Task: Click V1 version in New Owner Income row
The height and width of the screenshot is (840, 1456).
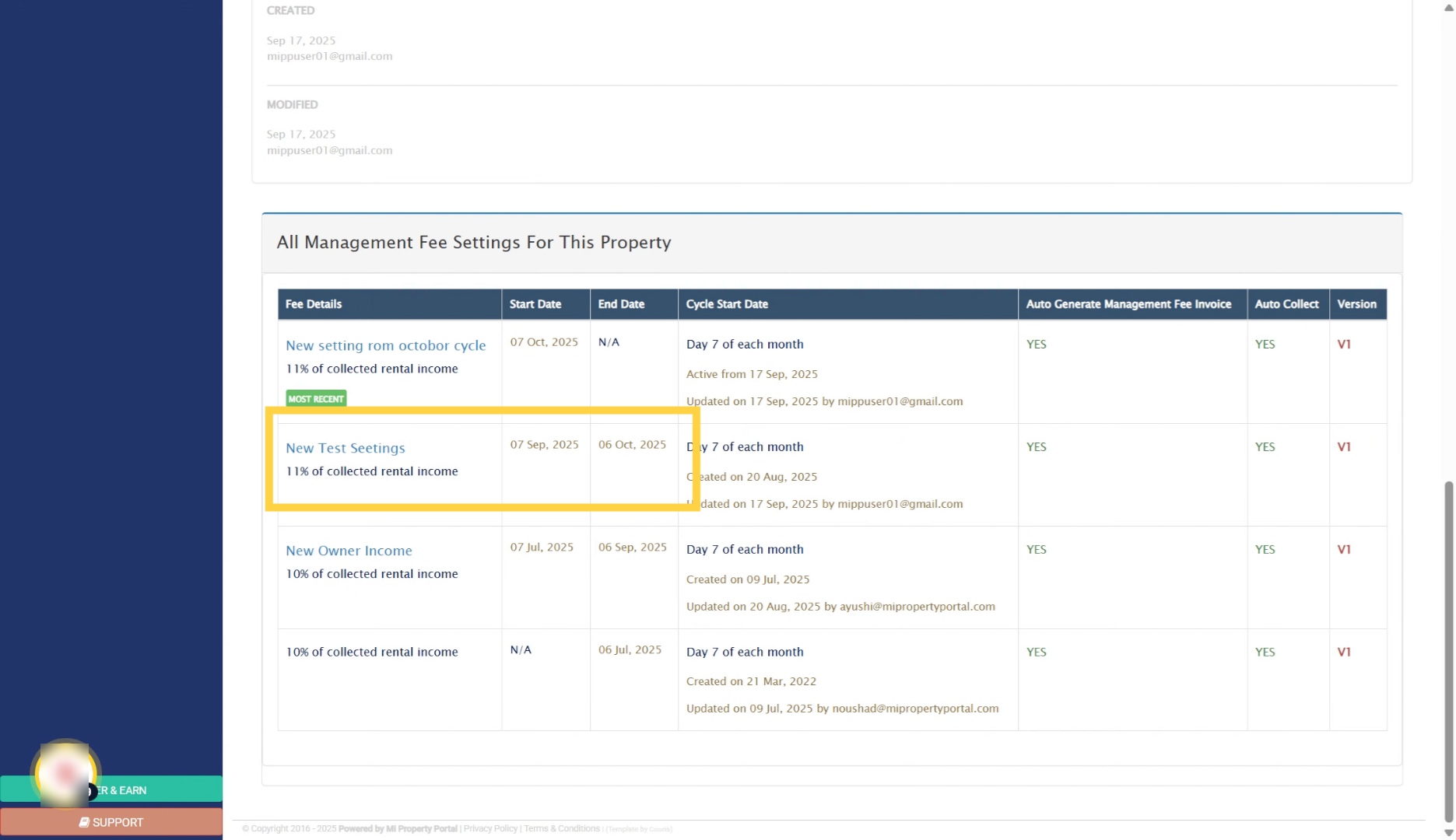Action: [1344, 550]
